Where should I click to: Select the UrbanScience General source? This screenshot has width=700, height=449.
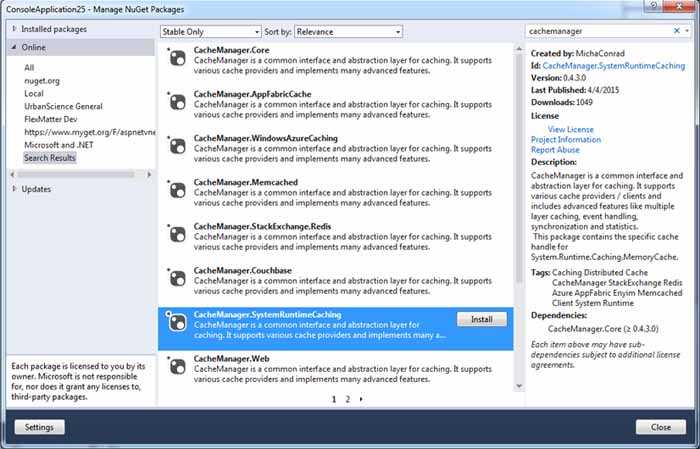(63, 106)
